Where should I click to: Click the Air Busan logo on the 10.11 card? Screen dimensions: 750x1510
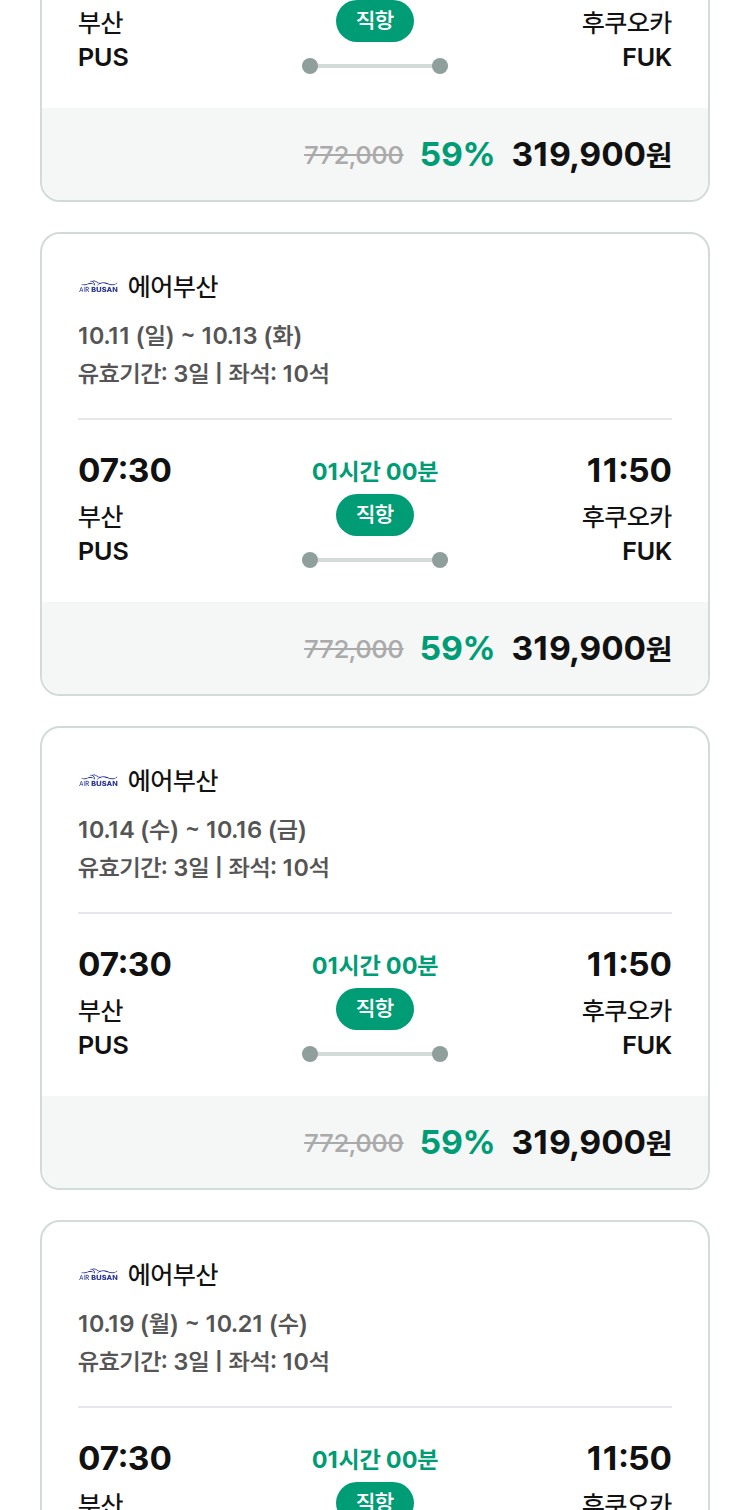point(98,288)
